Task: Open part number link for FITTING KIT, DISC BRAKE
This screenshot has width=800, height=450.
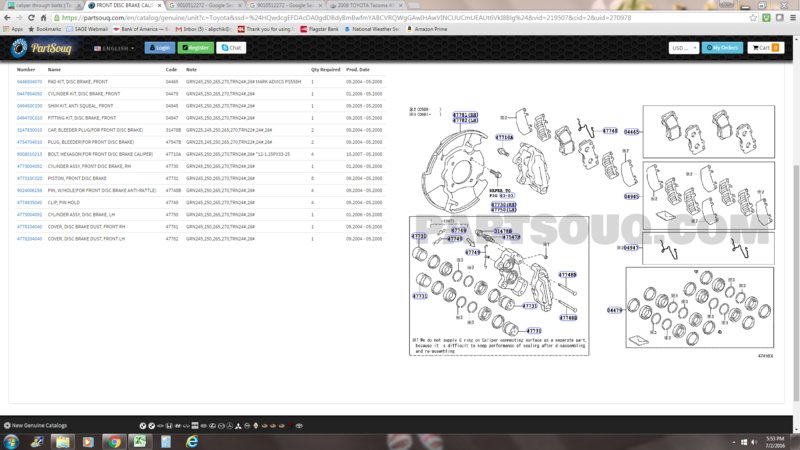Action: (29, 118)
